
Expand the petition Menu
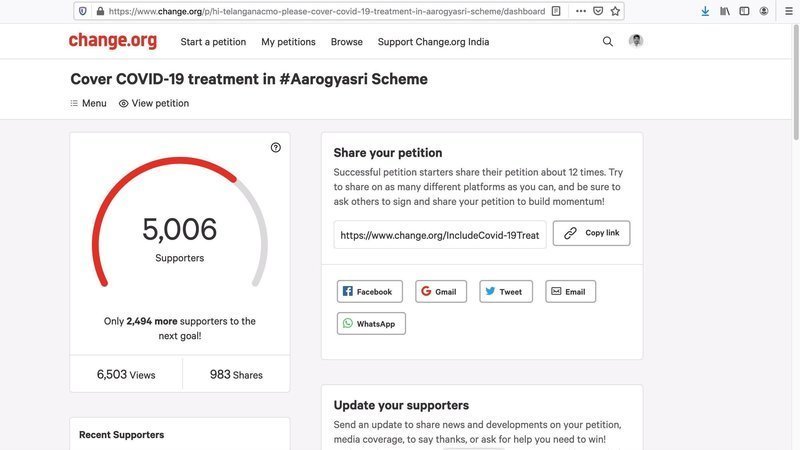[88, 103]
